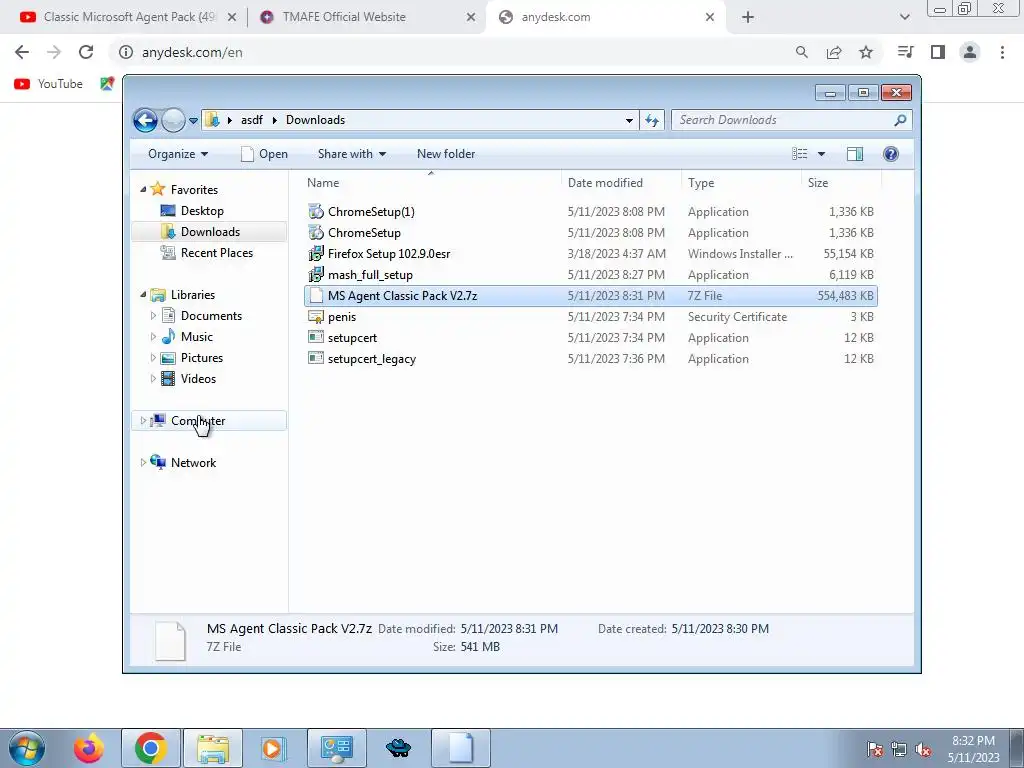Bookmark this page with star
Screen dimensions: 1024x768
tap(866, 52)
